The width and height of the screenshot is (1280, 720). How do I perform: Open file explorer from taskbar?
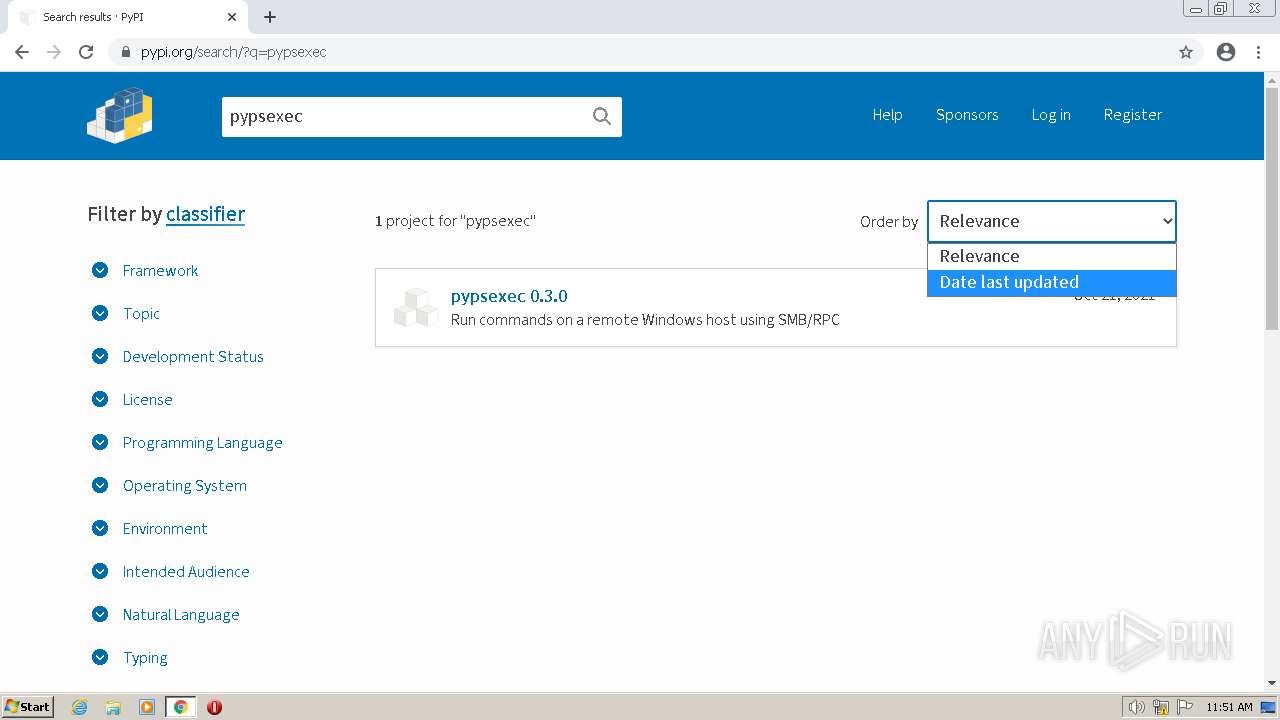tap(113, 707)
